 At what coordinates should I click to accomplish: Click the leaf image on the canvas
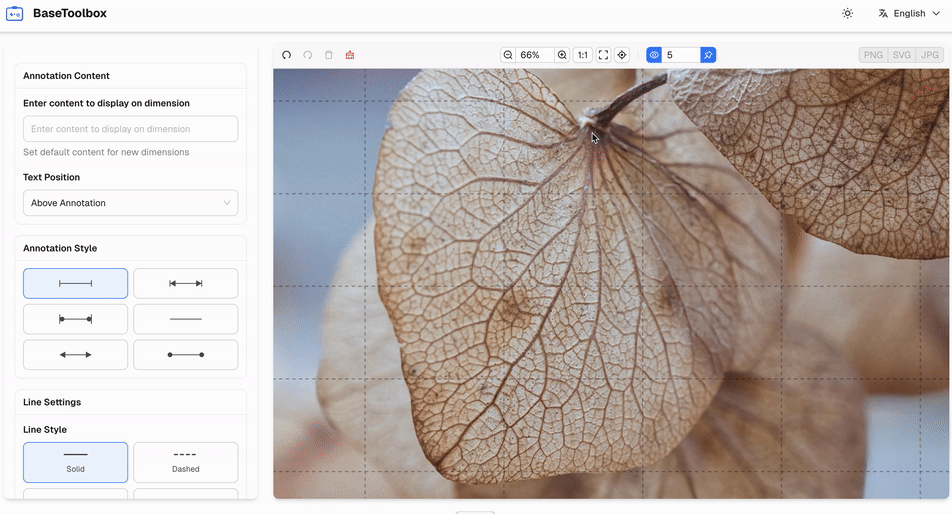point(611,283)
